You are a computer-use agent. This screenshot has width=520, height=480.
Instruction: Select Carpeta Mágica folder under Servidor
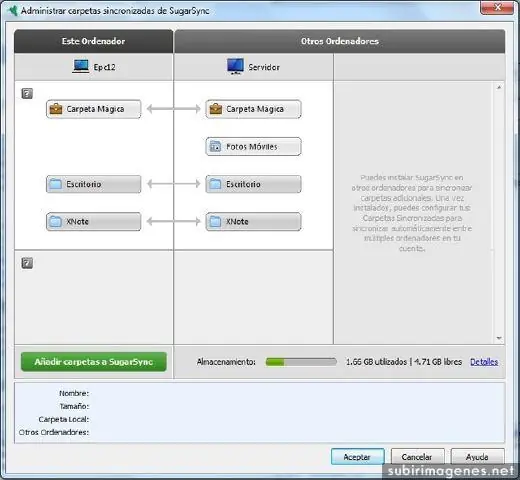(x=253, y=109)
